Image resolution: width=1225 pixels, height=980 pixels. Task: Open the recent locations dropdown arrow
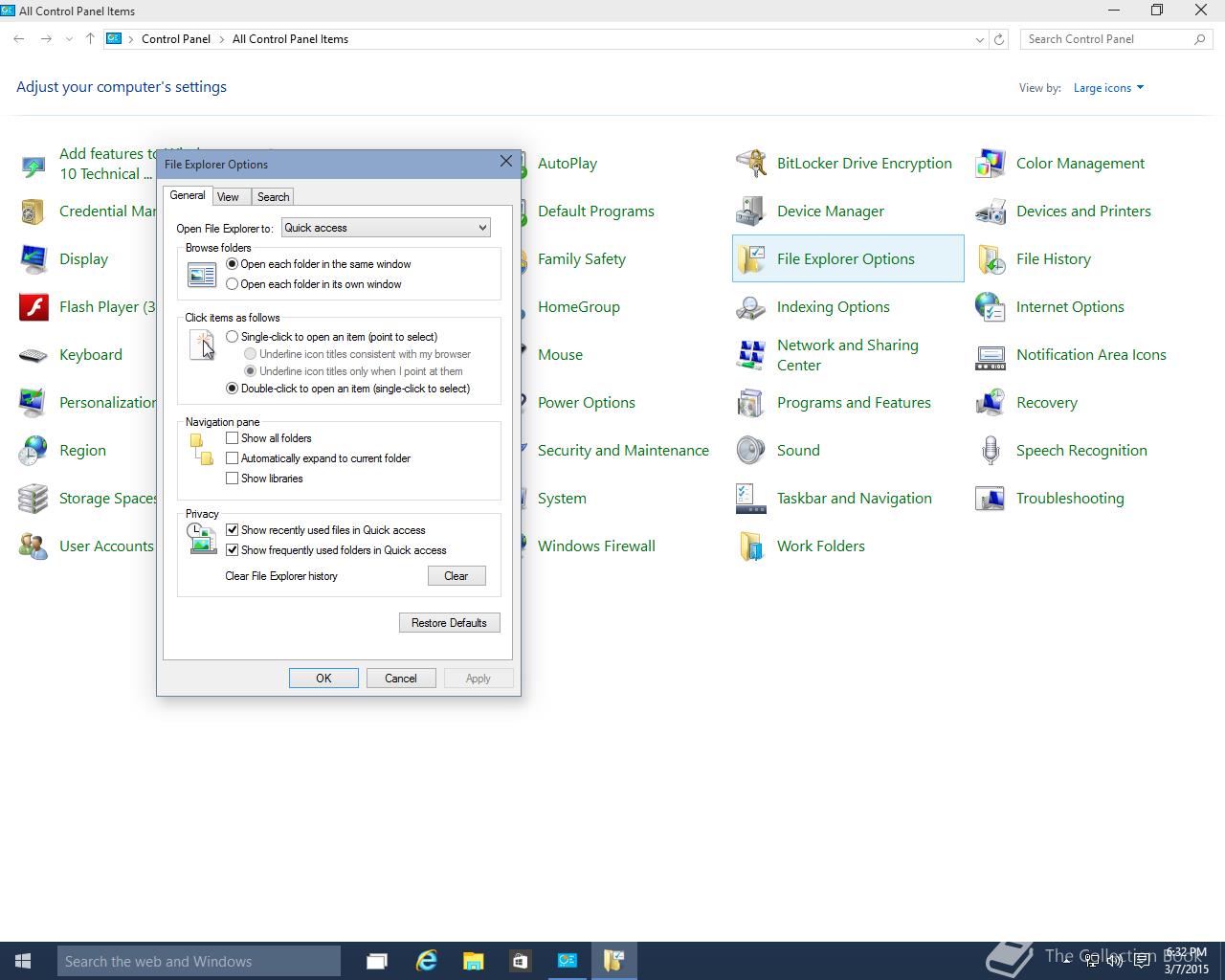point(69,39)
